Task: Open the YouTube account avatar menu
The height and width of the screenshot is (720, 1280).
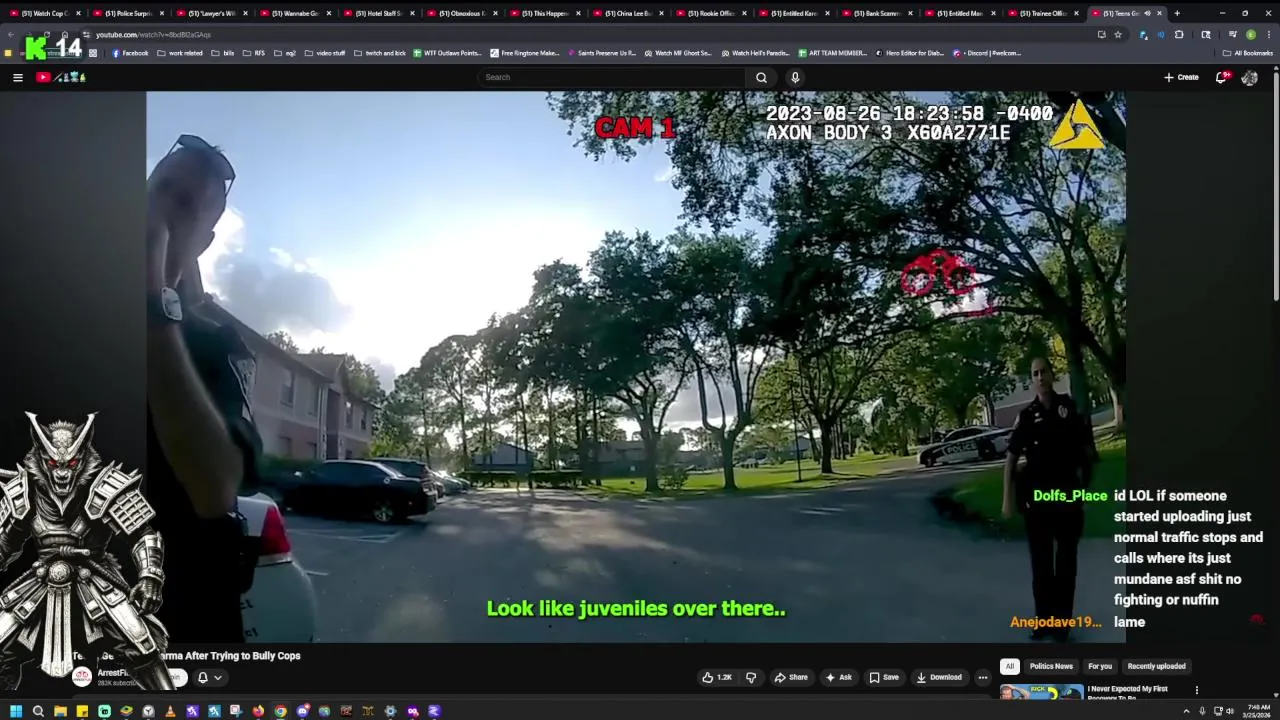Action: pyautogui.click(x=1249, y=77)
